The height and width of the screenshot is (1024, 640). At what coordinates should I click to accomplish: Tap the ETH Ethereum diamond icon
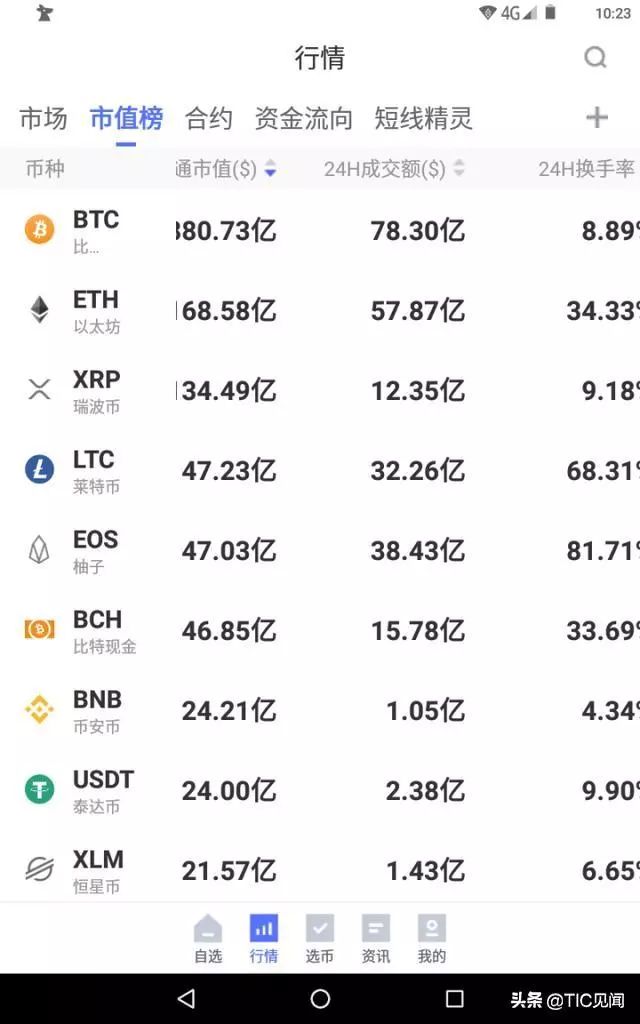click(x=40, y=310)
